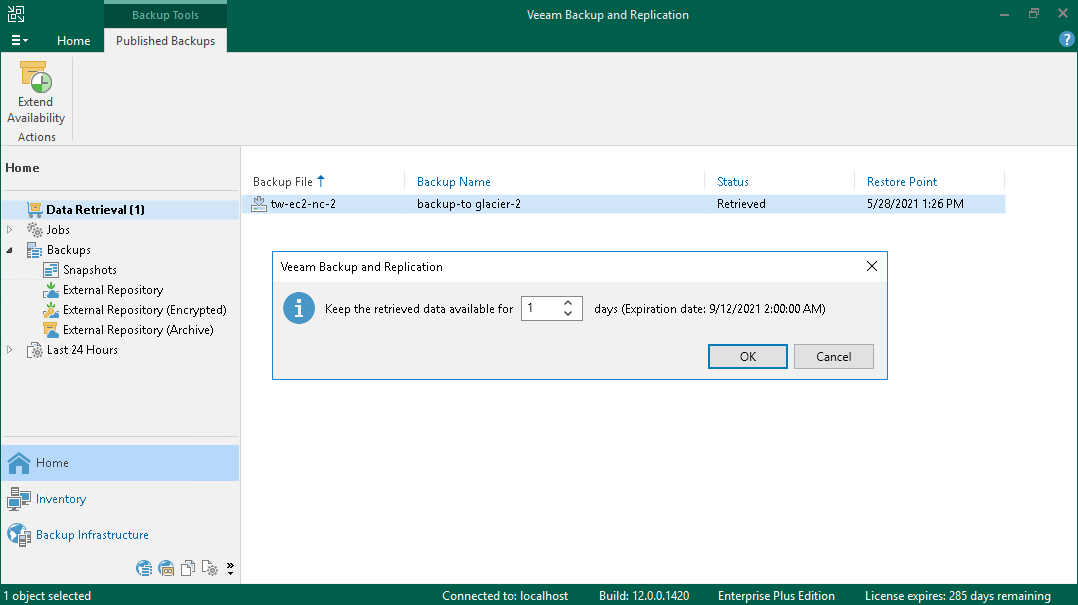Screen dimensions: 1078x605
Task: Select External Repository (Encrypted) item
Action: 144,309
